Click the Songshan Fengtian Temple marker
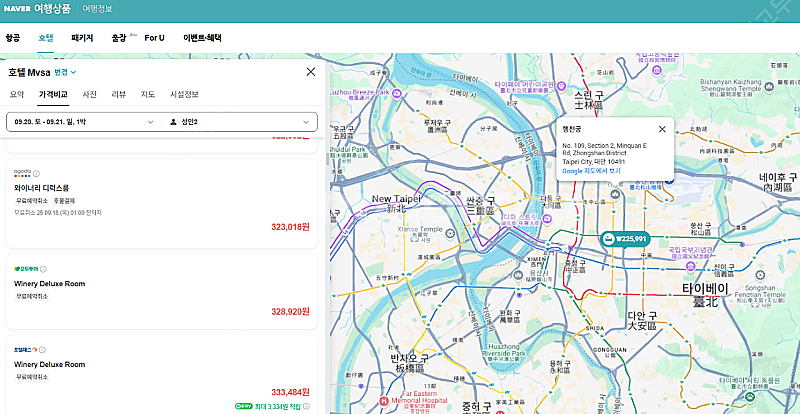 tap(760, 276)
